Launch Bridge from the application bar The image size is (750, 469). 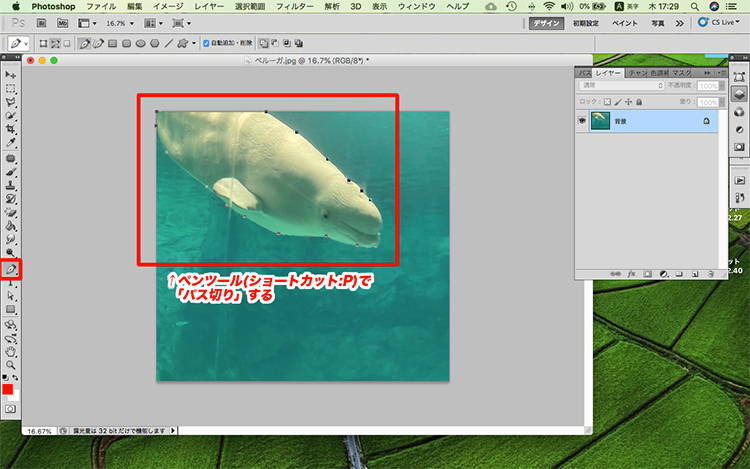(x=41, y=22)
